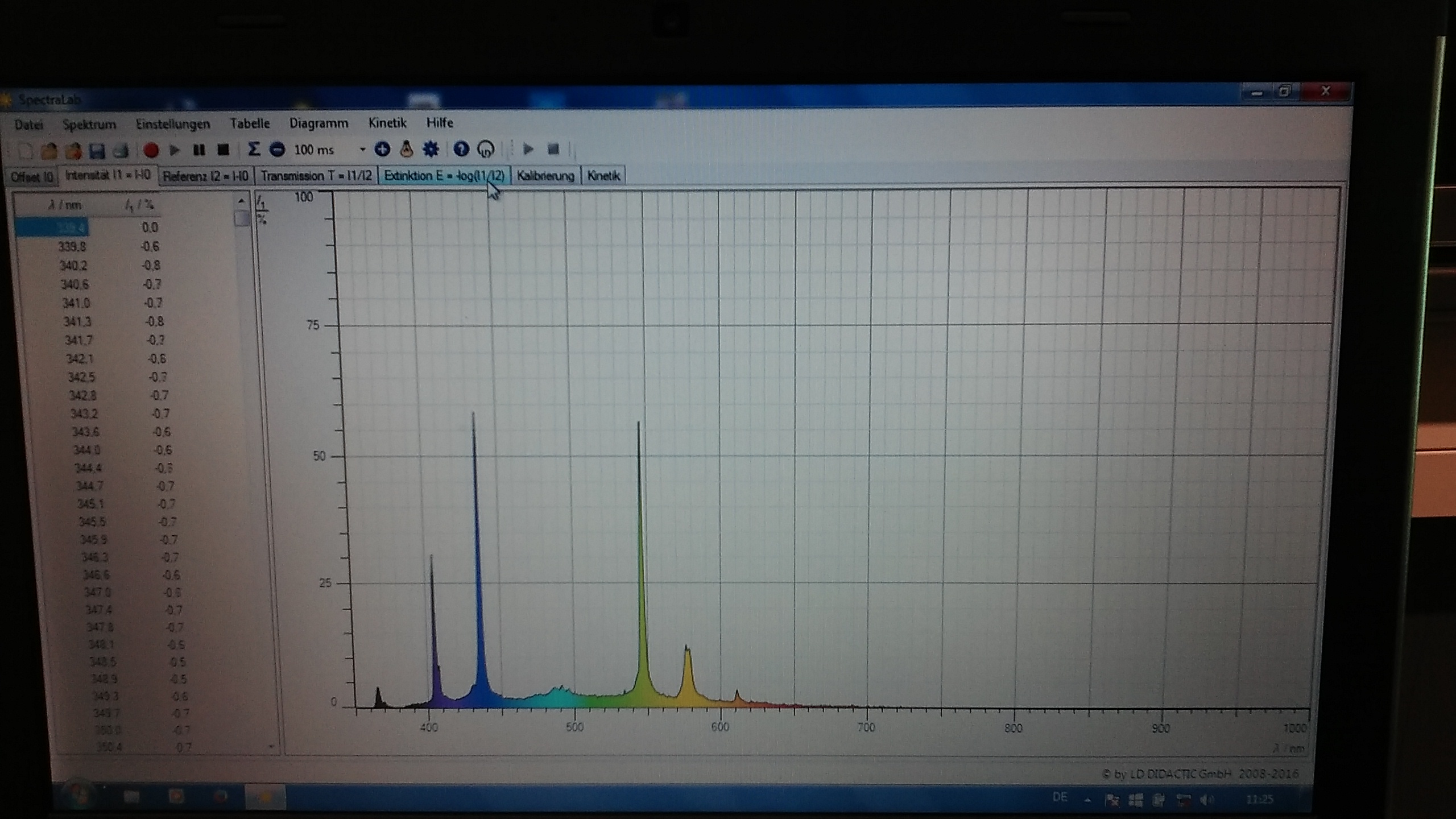This screenshot has height=819, width=1456.
Task: Toggle the lamp bulb icon
Action: coord(406,150)
